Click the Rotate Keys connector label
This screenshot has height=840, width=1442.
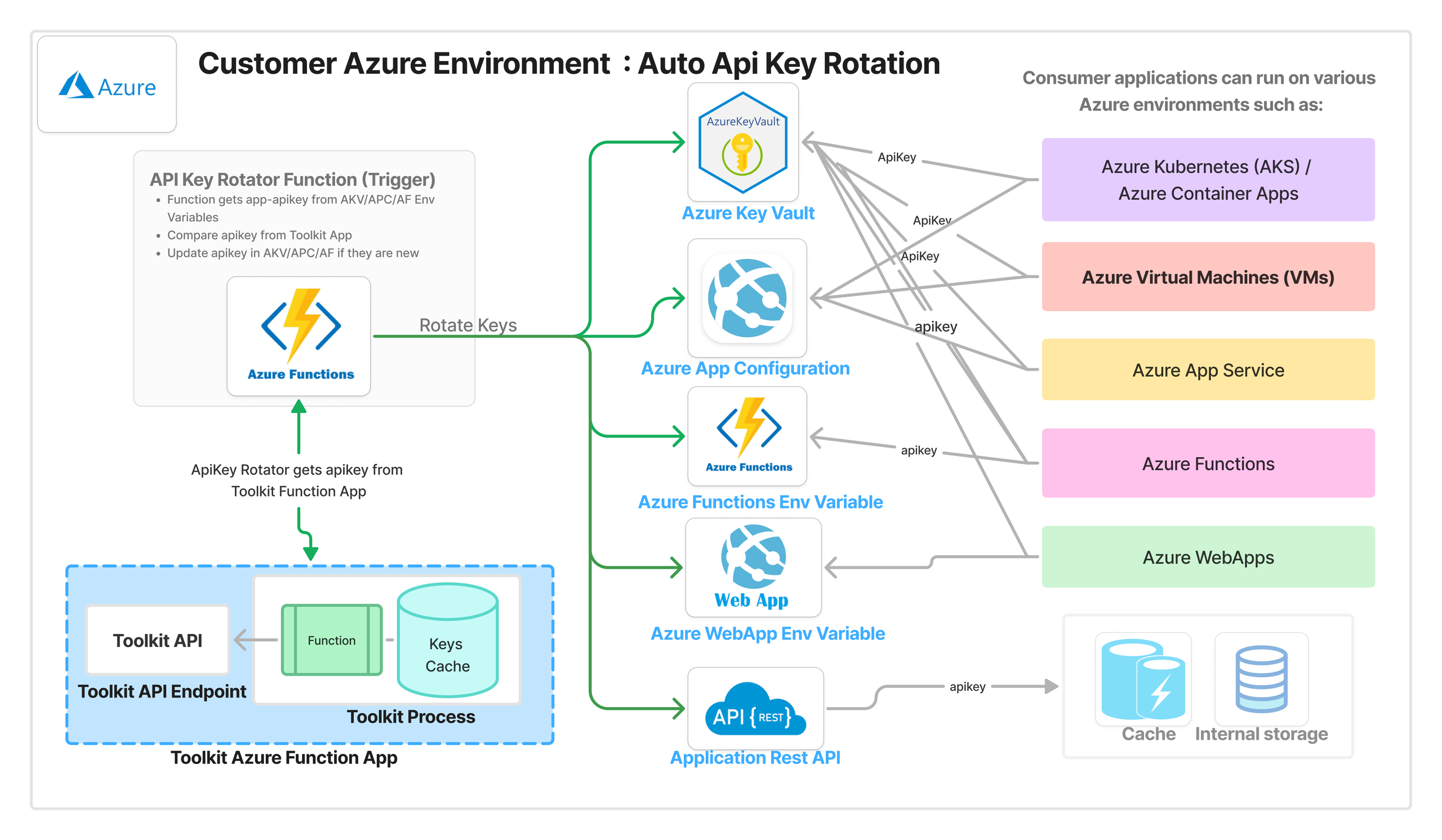point(468,325)
